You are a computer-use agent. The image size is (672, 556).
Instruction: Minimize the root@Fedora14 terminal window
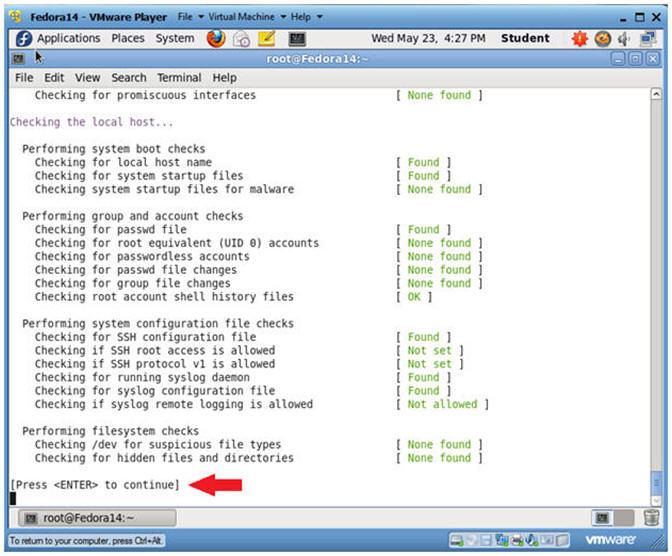coord(618,59)
